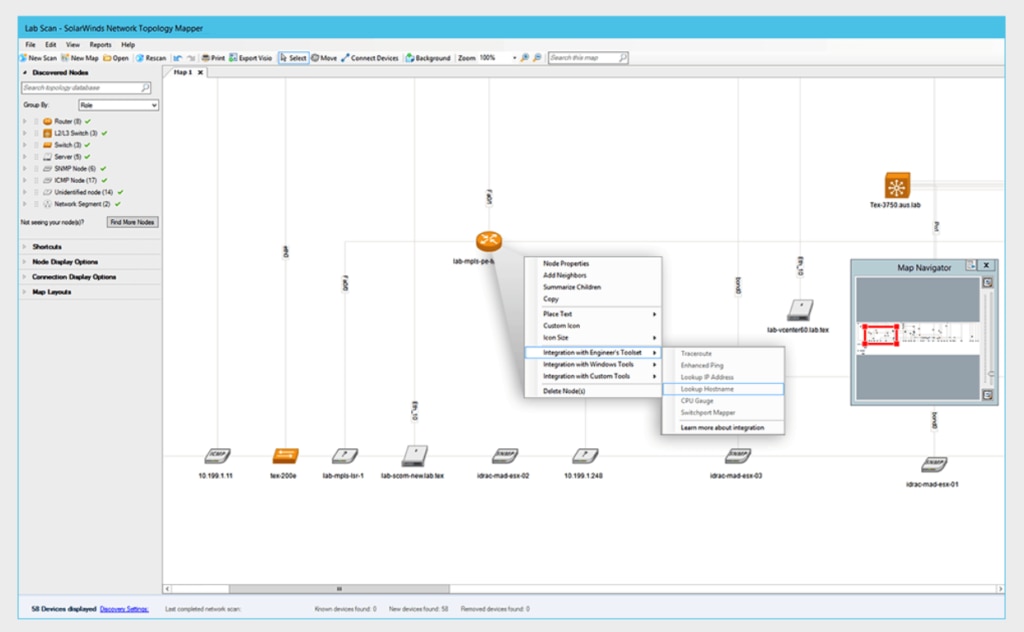Screen dimensions: 1024x632
Task: Select the 10.199.1.11 ICMP node
Action: (217, 456)
